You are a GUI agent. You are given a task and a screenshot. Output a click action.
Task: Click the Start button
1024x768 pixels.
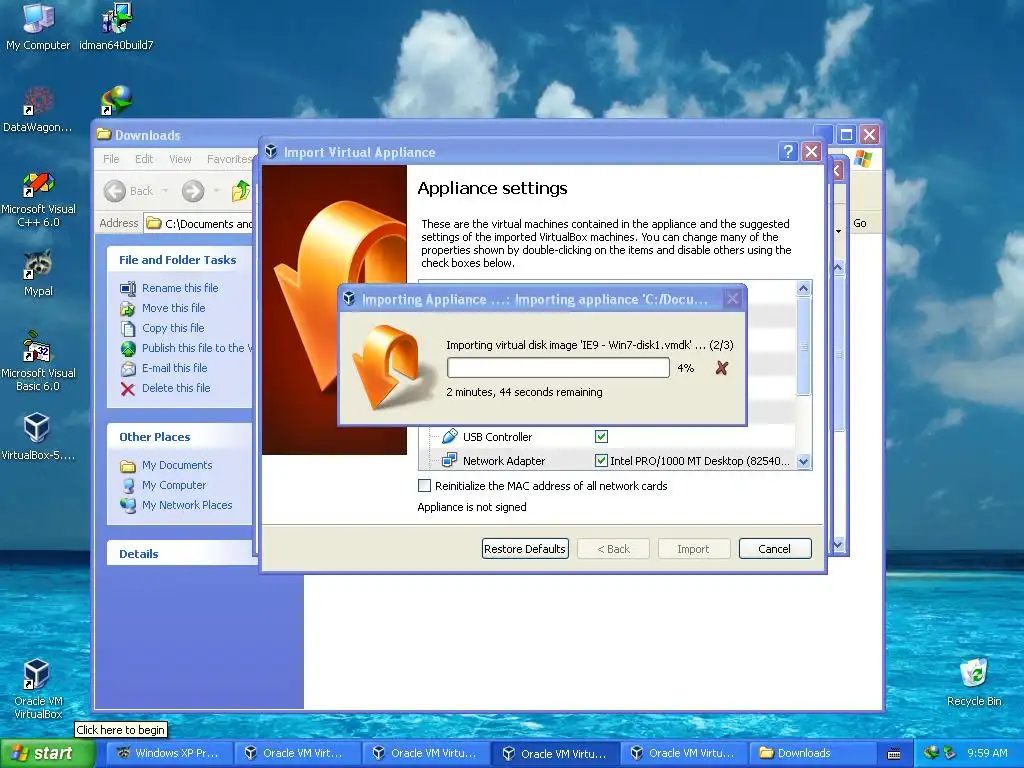48,753
